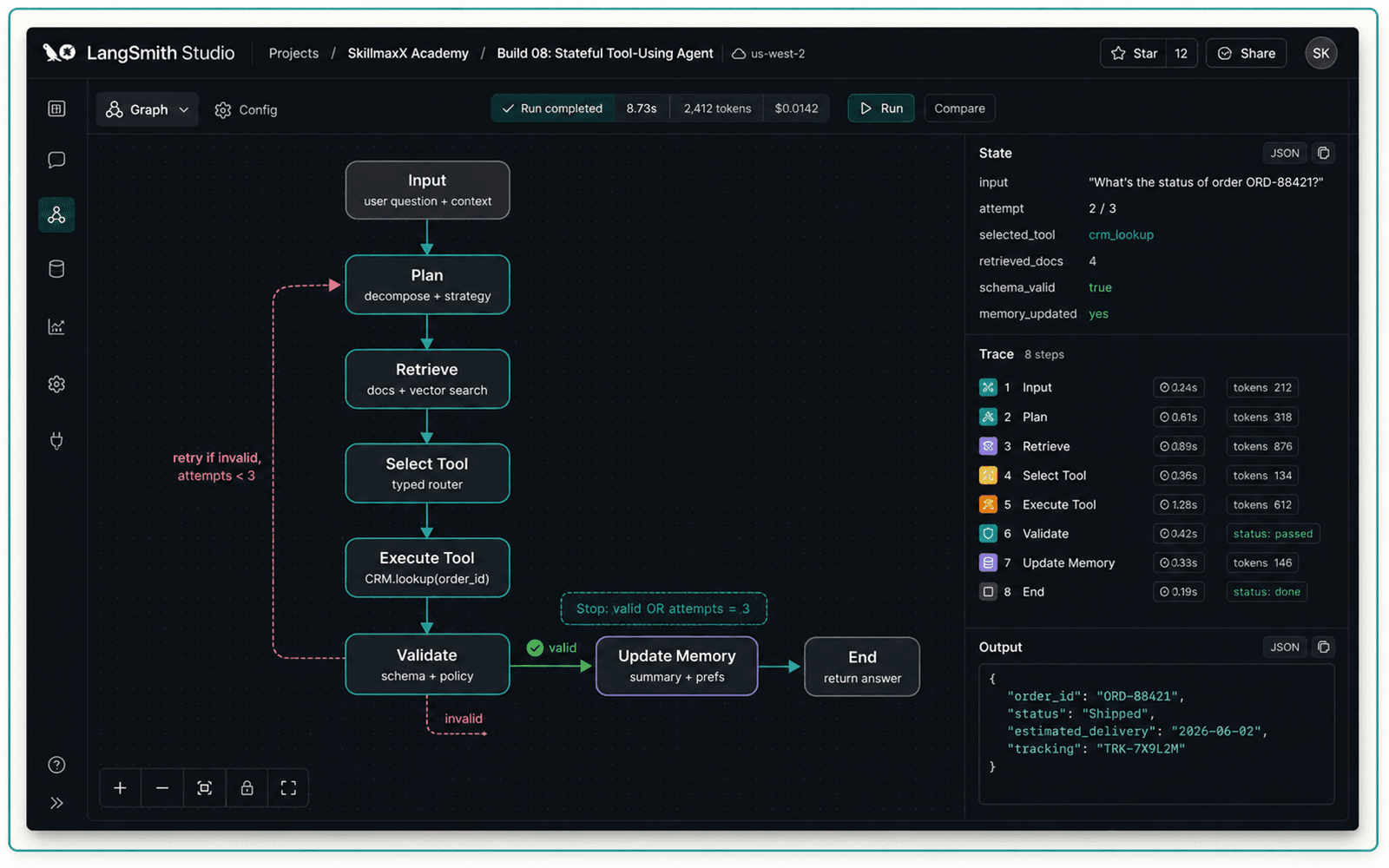The image size is (1389, 868).
Task: Copy the State panel contents
Action: point(1323,153)
